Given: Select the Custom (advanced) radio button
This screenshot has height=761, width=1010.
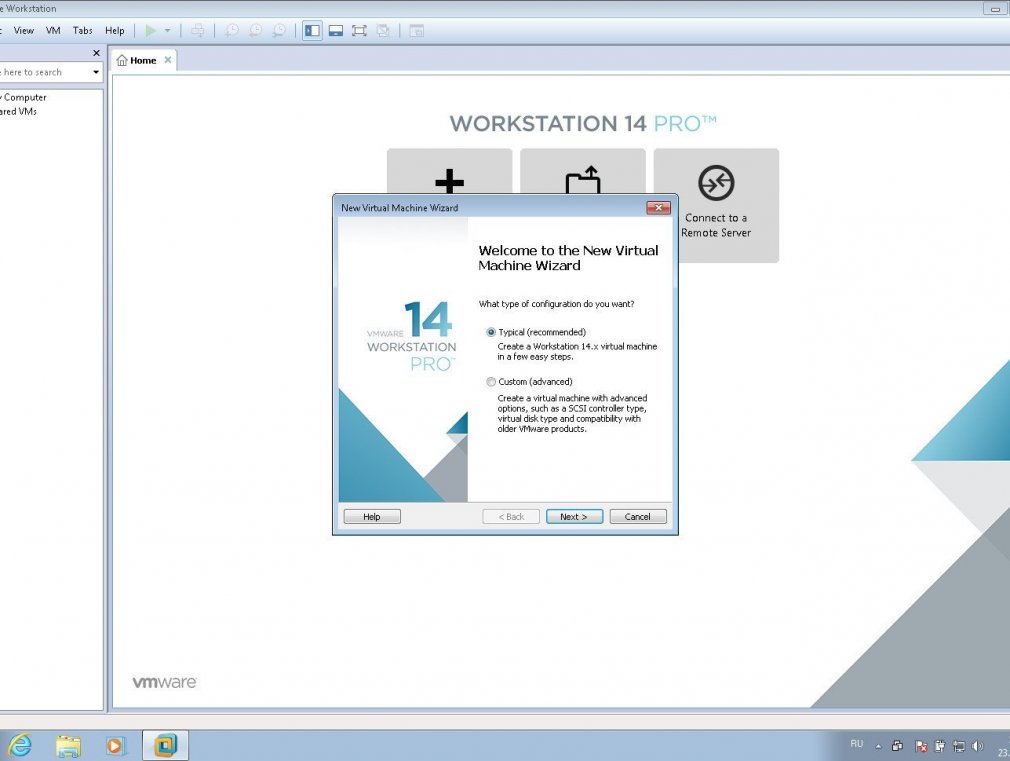Looking at the screenshot, I should pos(491,381).
